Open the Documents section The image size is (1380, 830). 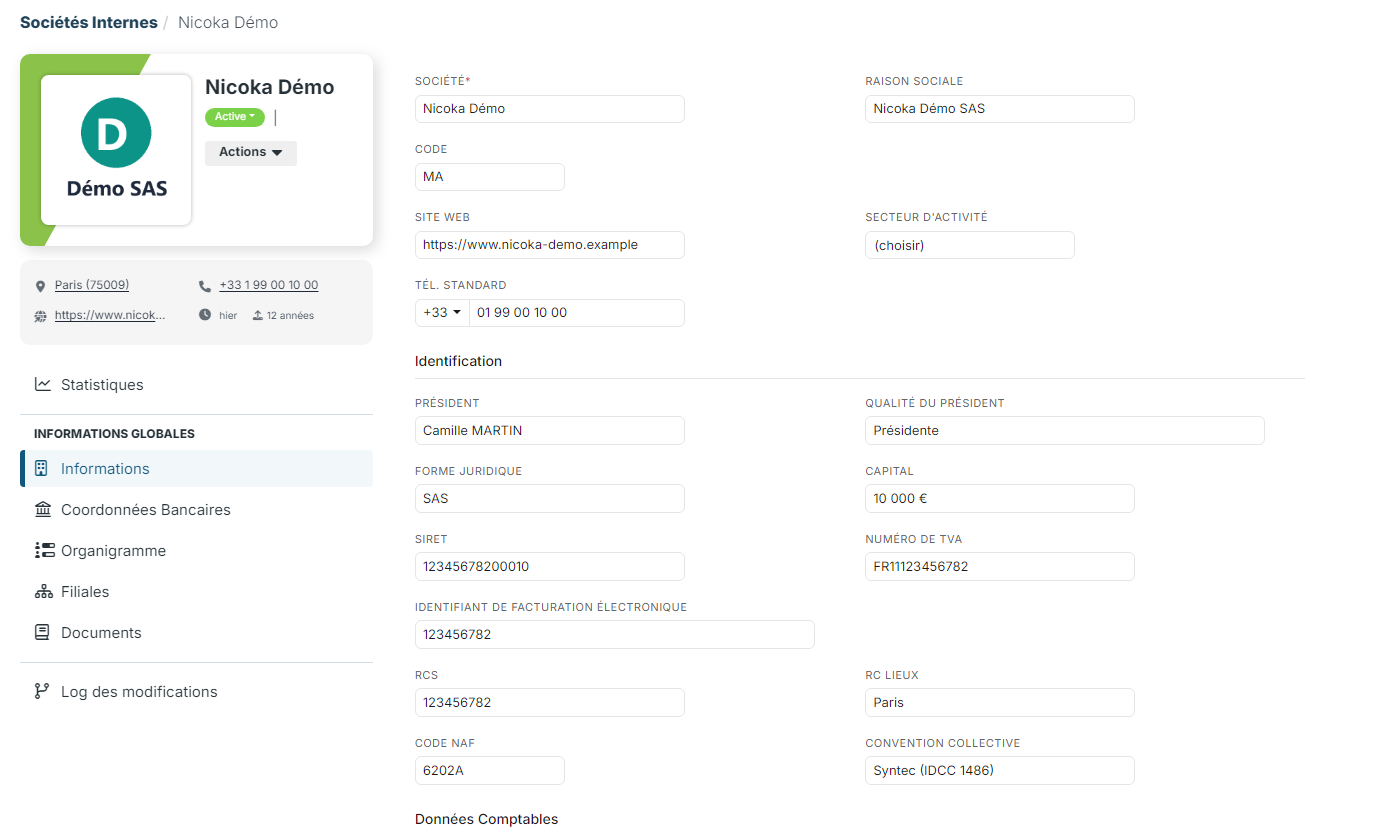tap(196, 632)
